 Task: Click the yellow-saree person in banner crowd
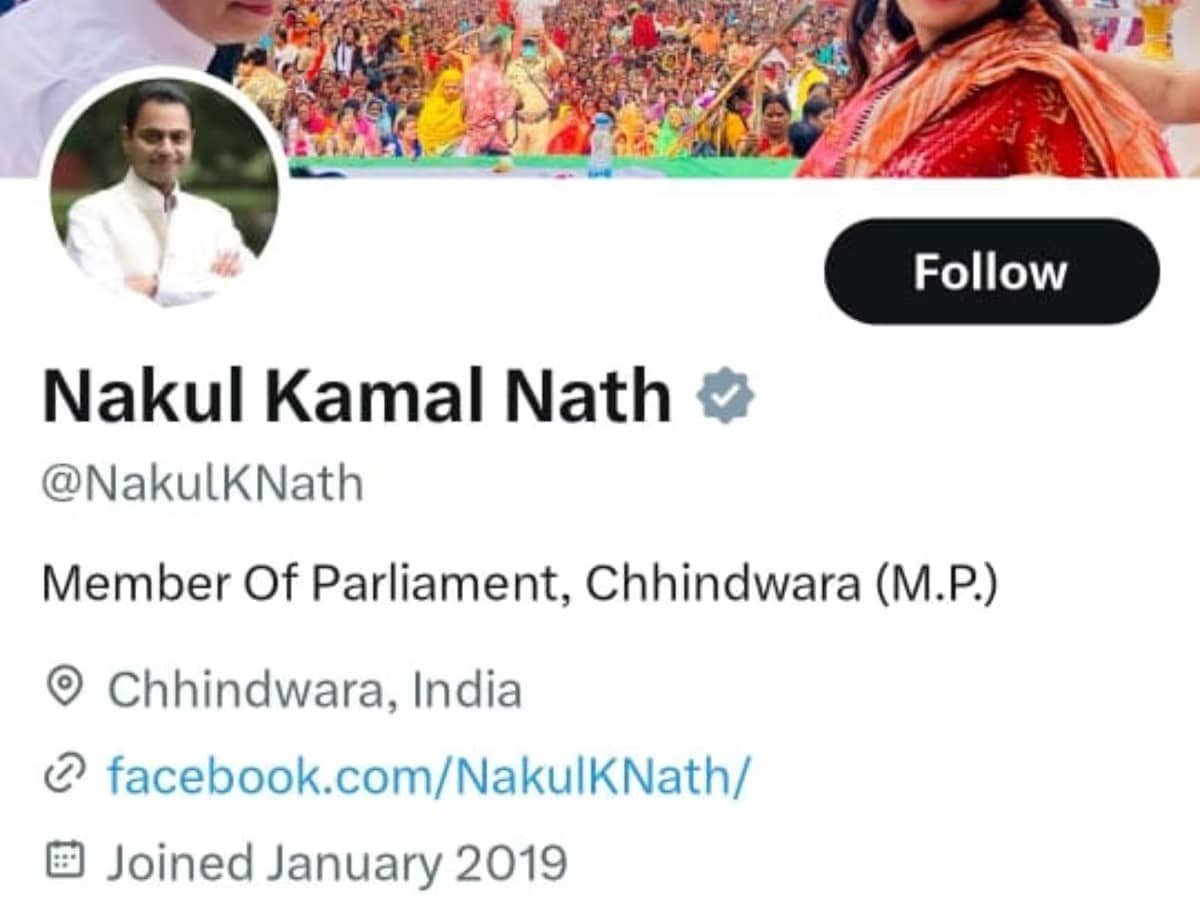[x=441, y=112]
